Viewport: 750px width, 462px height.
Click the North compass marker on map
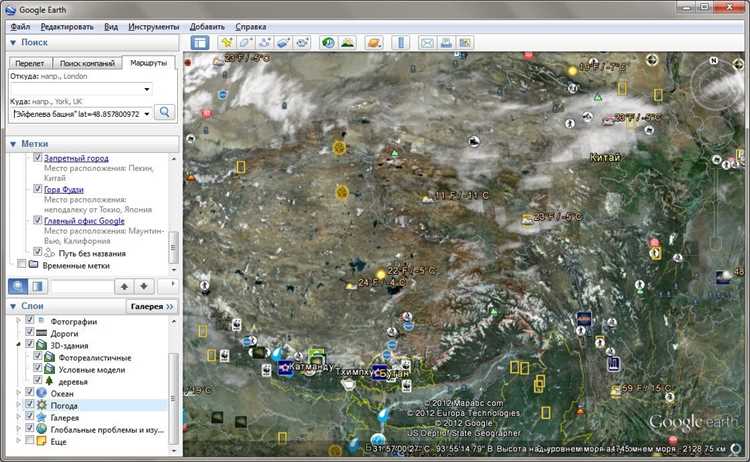[714, 61]
